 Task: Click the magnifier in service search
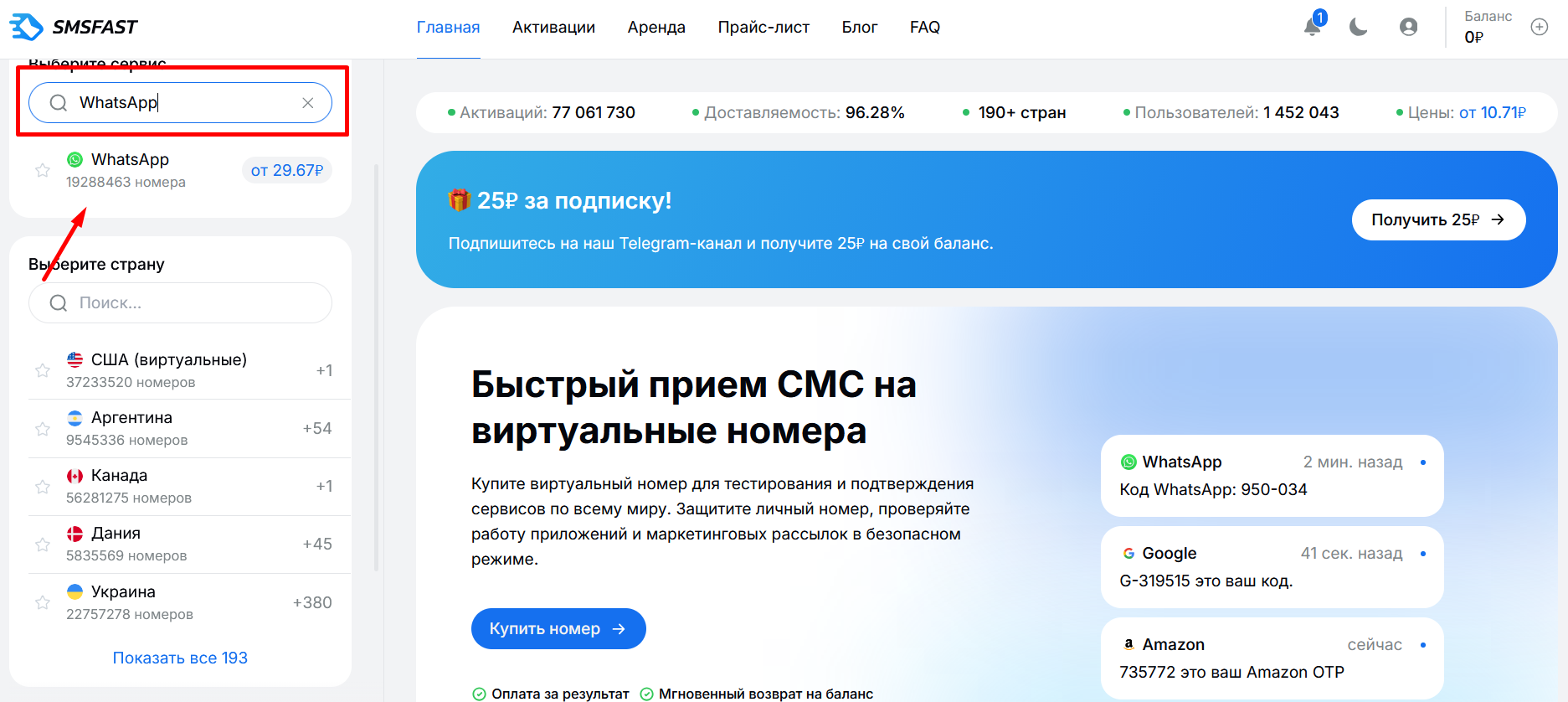click(x=59, y=103)
